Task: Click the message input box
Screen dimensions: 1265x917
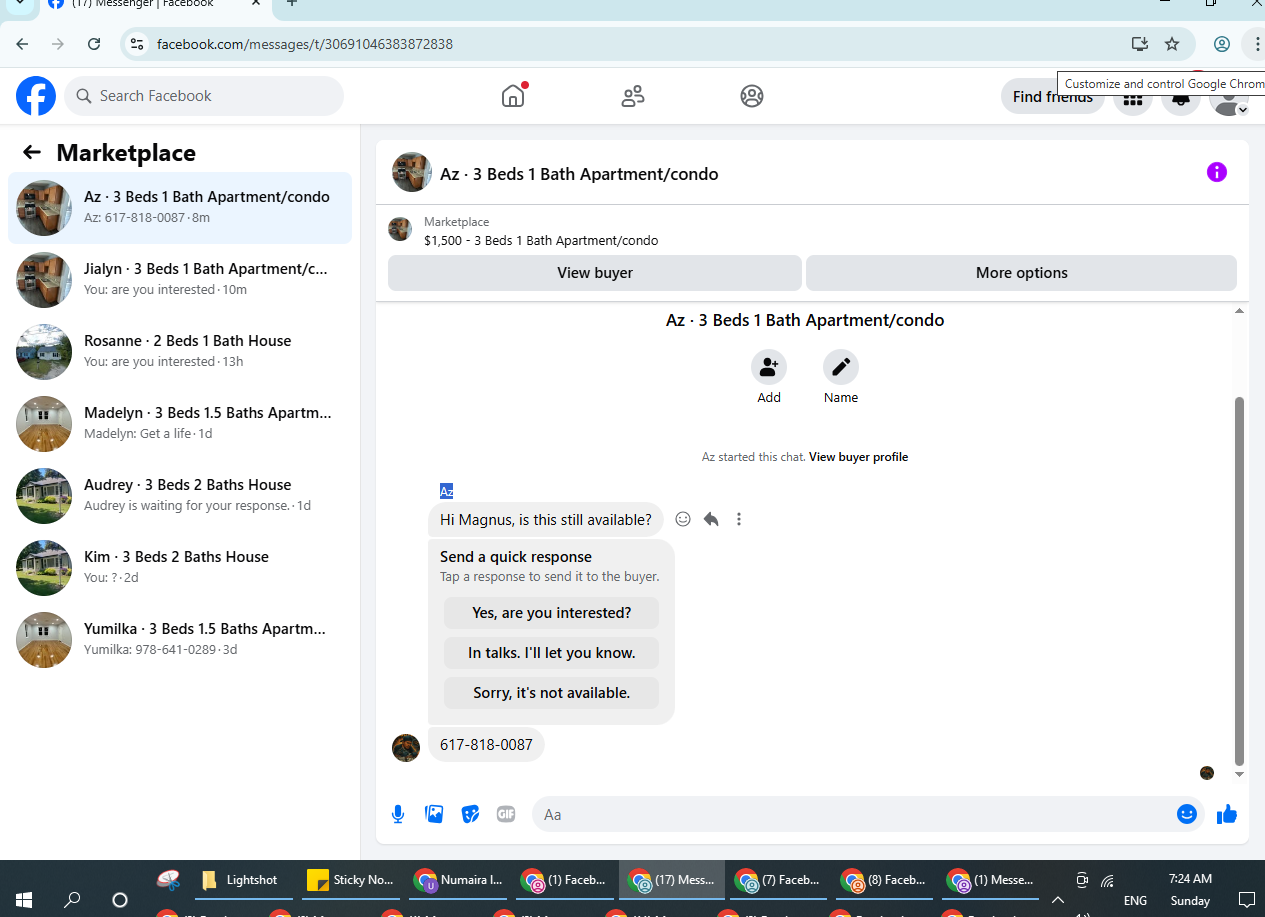Action: tap(855, 814)
